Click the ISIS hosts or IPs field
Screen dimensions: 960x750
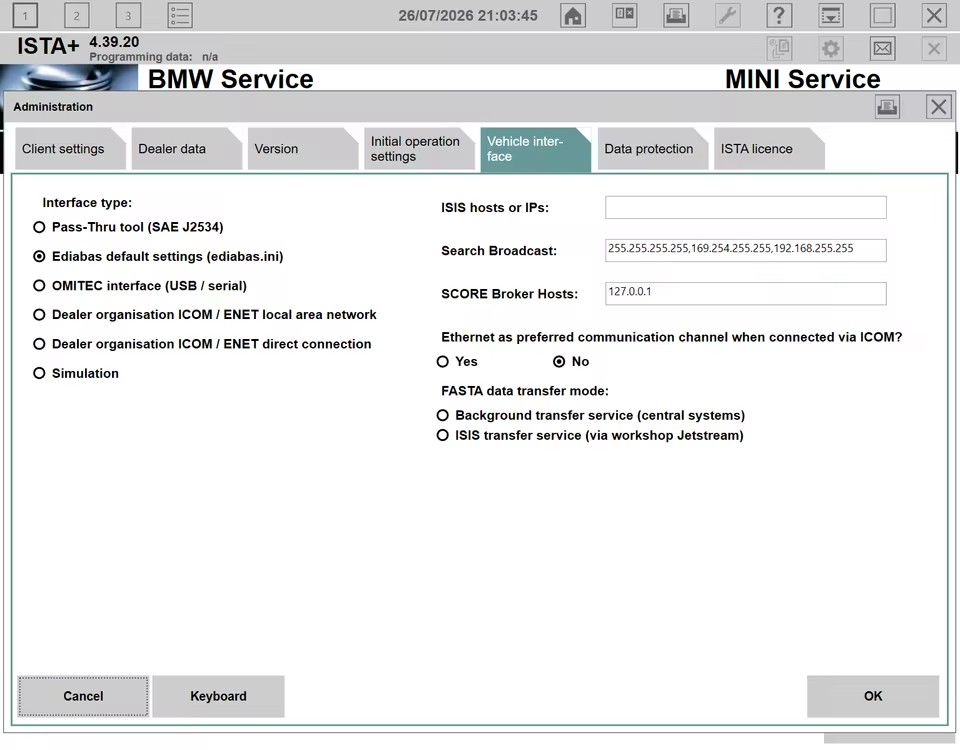pos(746,208)
